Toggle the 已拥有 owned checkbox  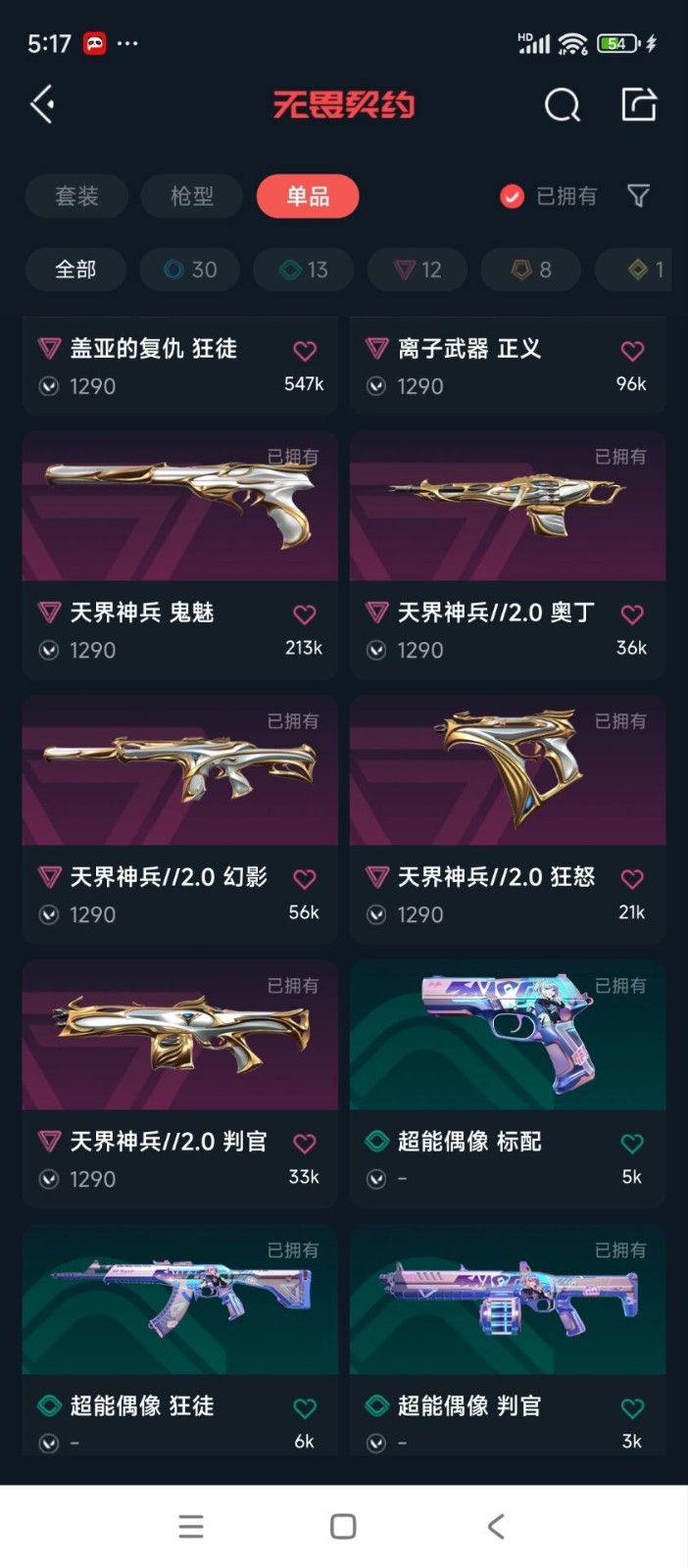pyautogui.click(x=512, y=196)
